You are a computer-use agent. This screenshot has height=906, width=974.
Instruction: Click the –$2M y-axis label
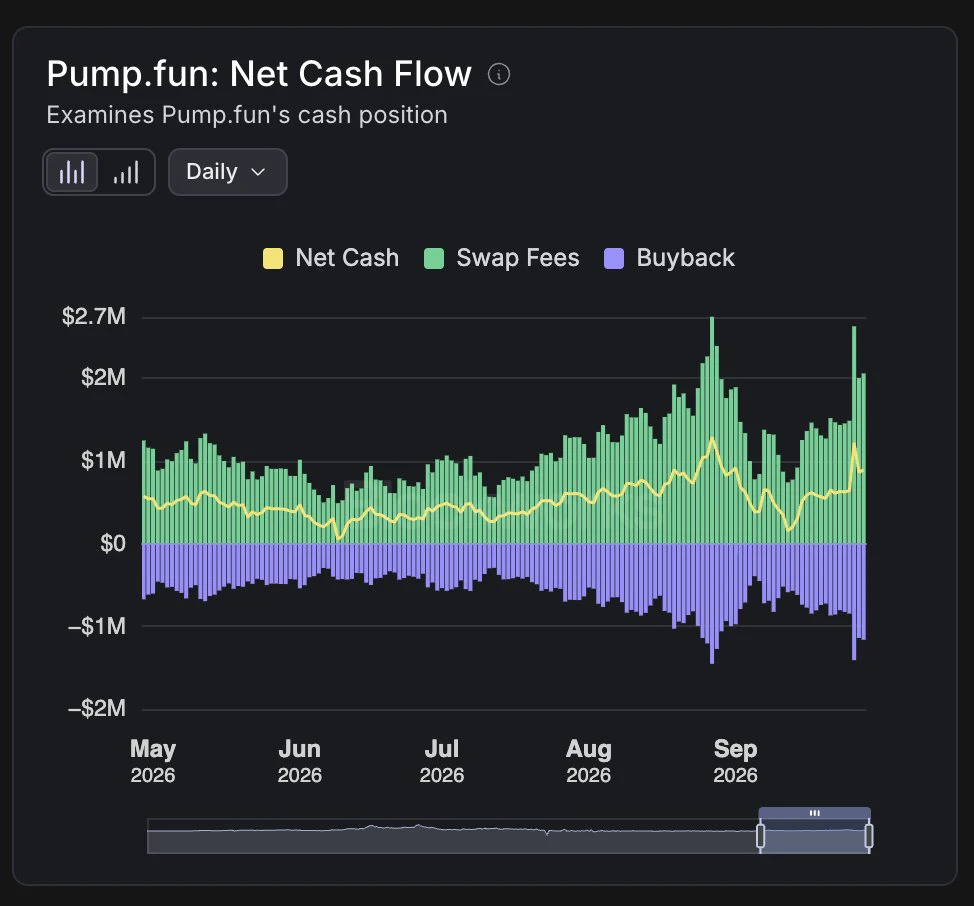coord(97,708)
